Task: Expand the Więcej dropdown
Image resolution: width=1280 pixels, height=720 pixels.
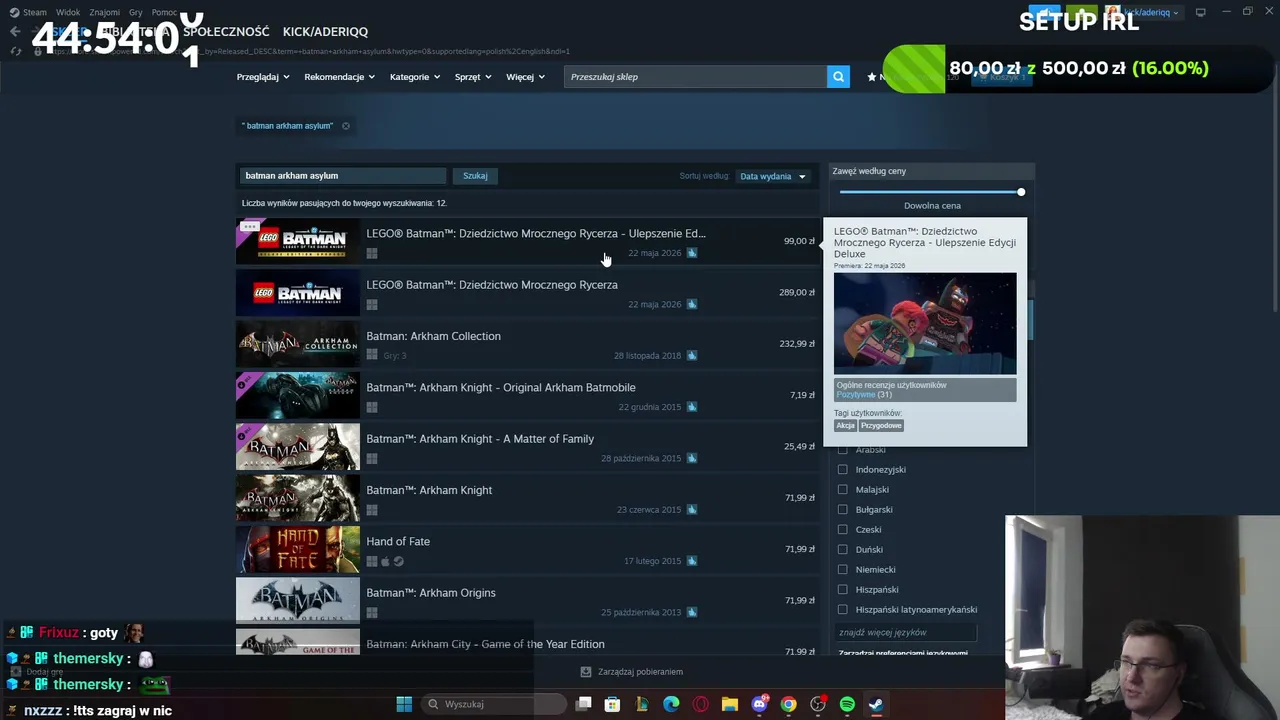Action: point(525,77)
